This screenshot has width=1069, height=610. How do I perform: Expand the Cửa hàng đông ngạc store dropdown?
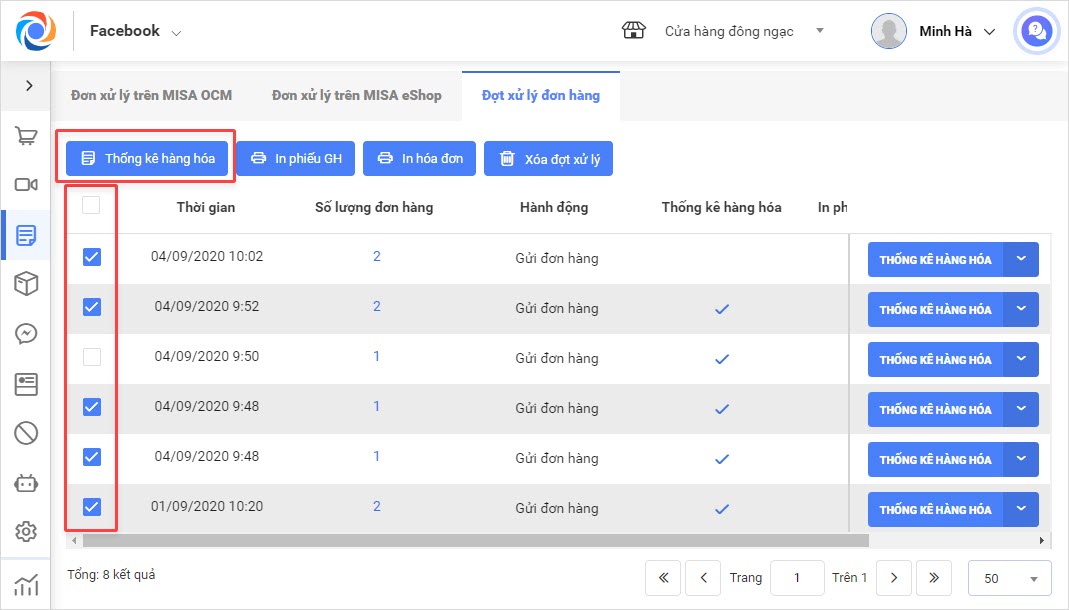[x=820, y=31]
